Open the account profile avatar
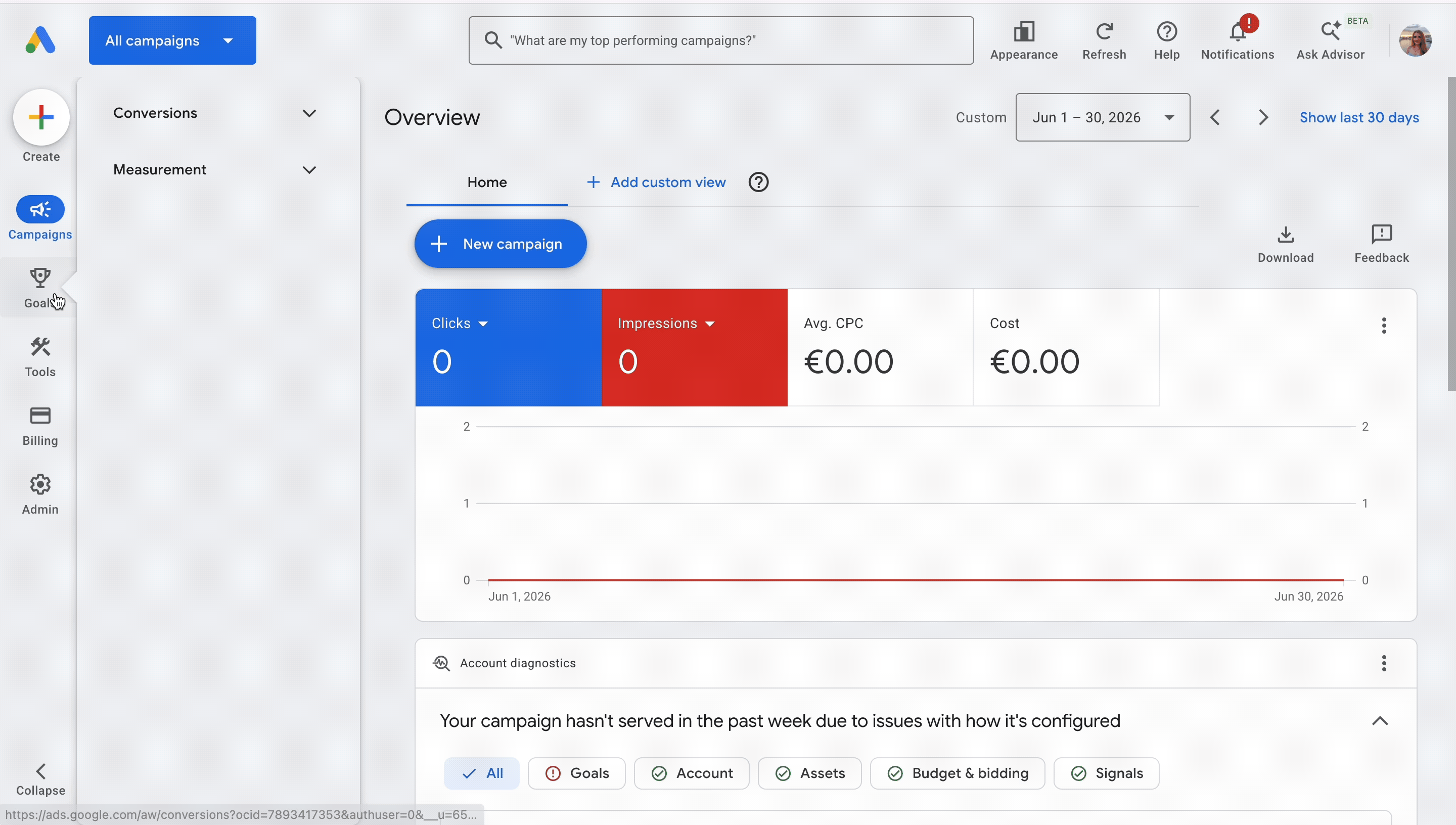 (x=1415, y=40)
